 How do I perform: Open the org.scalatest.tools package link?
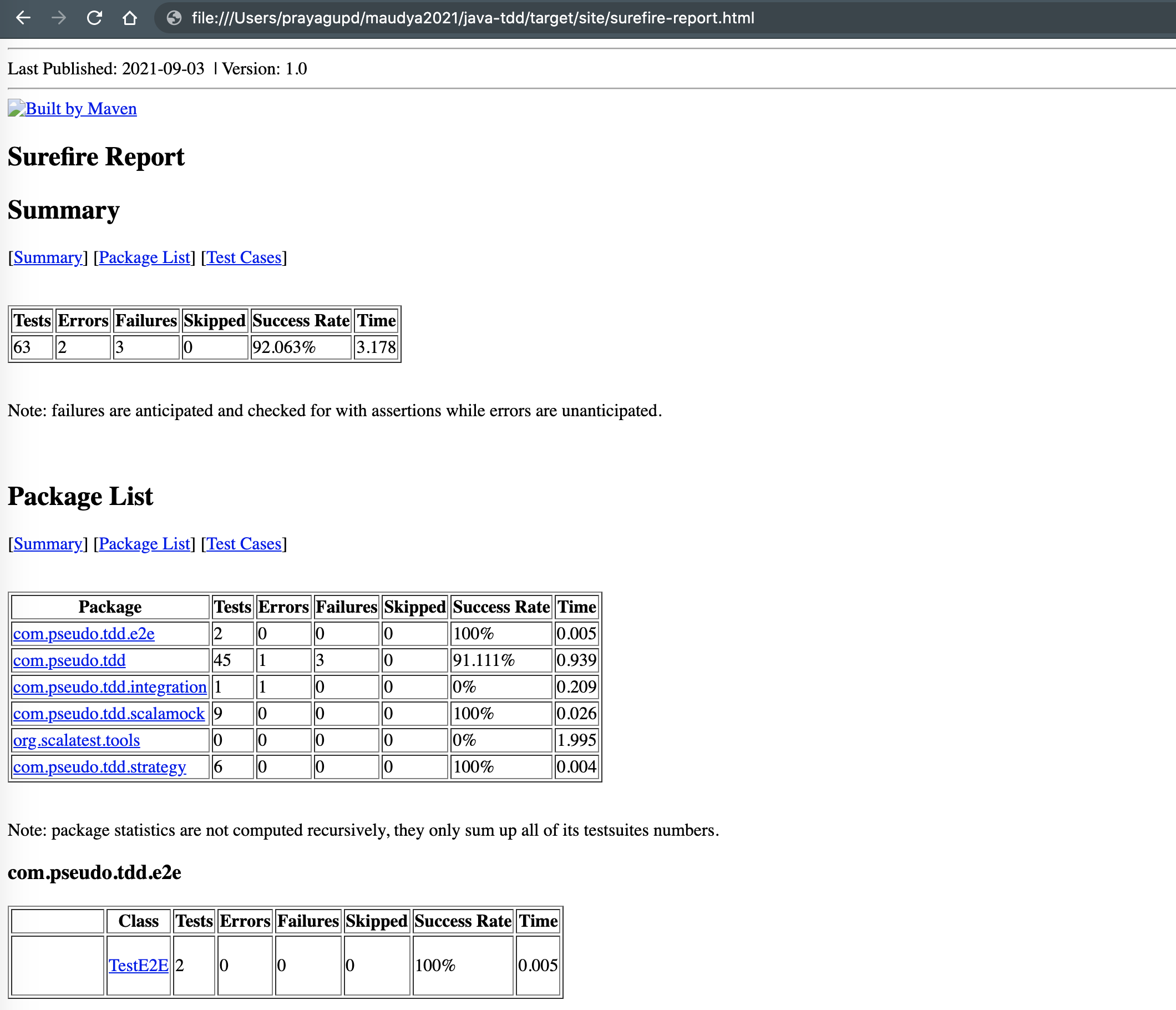coord(76,740)
